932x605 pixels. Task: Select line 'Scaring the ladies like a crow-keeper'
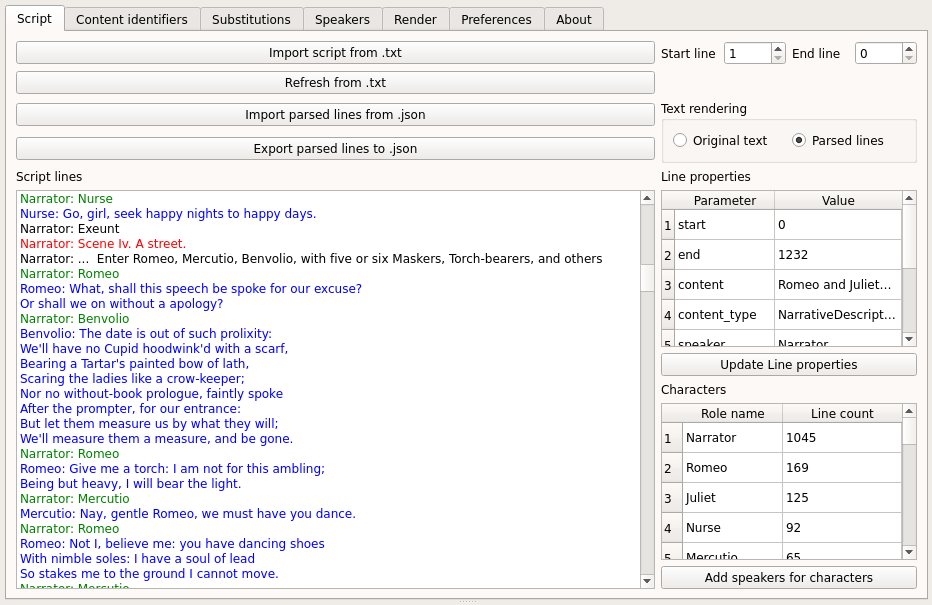coord(132,379)
